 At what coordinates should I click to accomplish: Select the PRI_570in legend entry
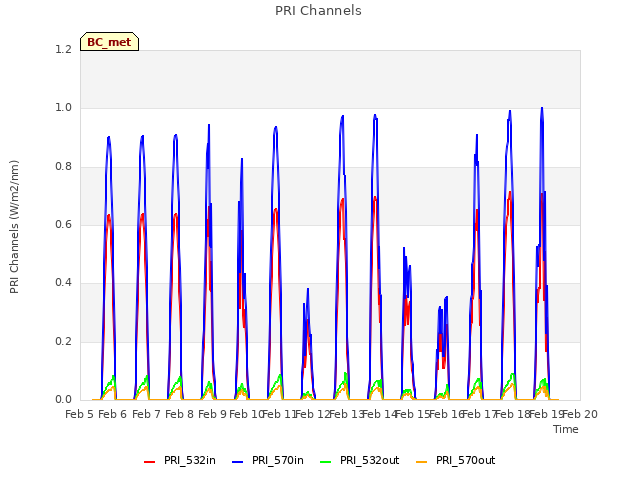[x=267, y=460]
